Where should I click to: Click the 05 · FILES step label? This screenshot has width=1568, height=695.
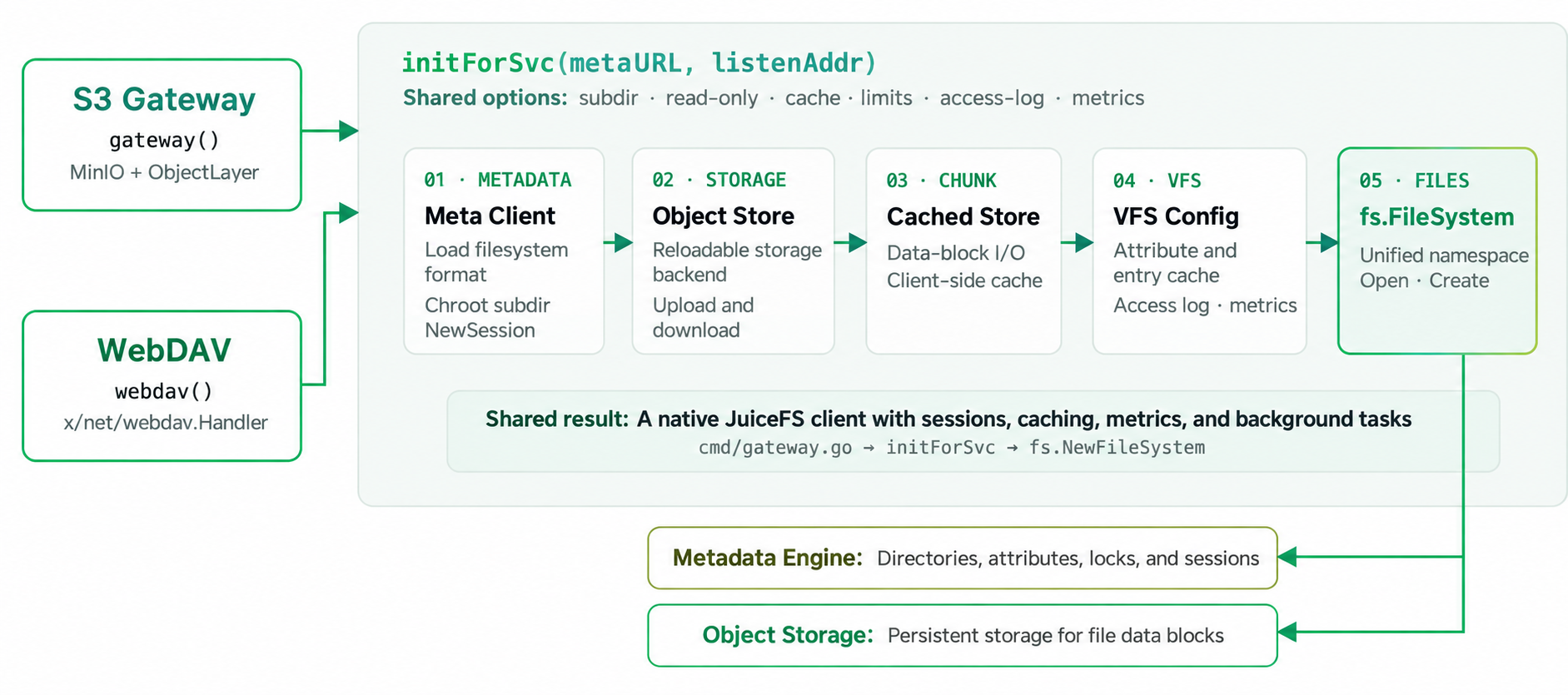[1414, 181]
